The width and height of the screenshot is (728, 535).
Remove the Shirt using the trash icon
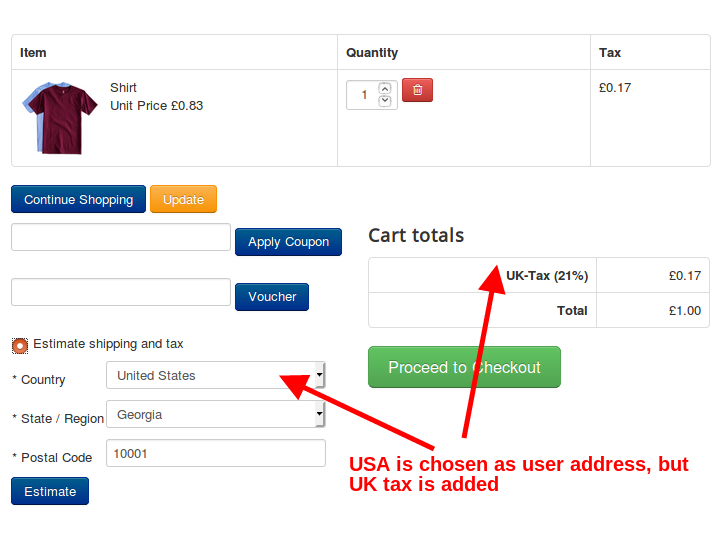pos(417,91)
